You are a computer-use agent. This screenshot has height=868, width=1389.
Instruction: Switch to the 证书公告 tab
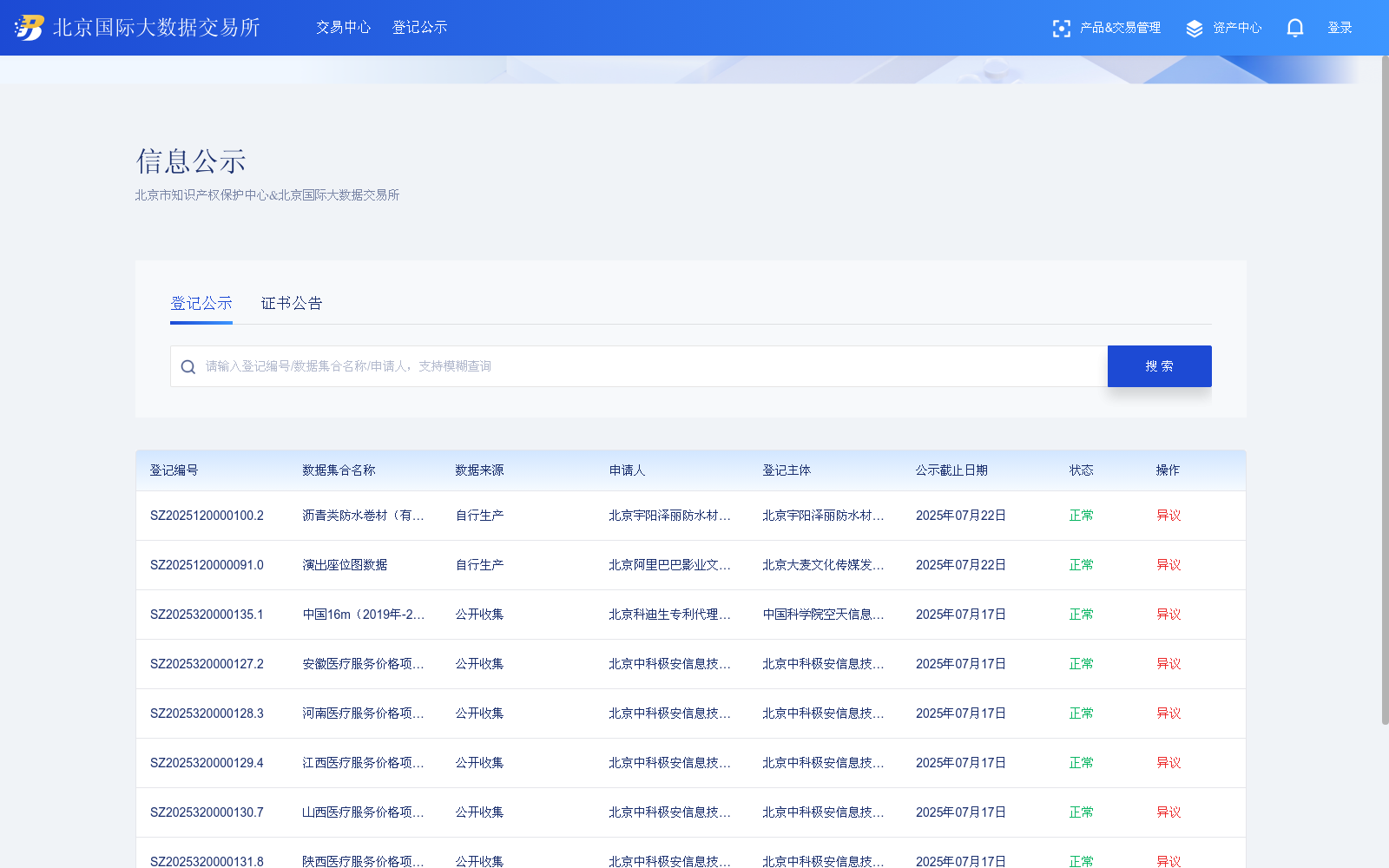[291, 303]
